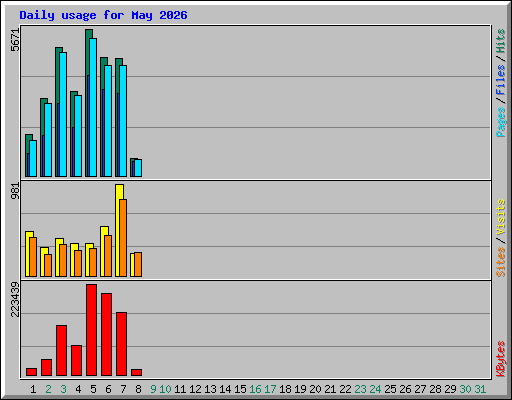The image size is (512, 400).
Task: Pick the cyan Pages bar for day 7
Action: click(123, 121)
